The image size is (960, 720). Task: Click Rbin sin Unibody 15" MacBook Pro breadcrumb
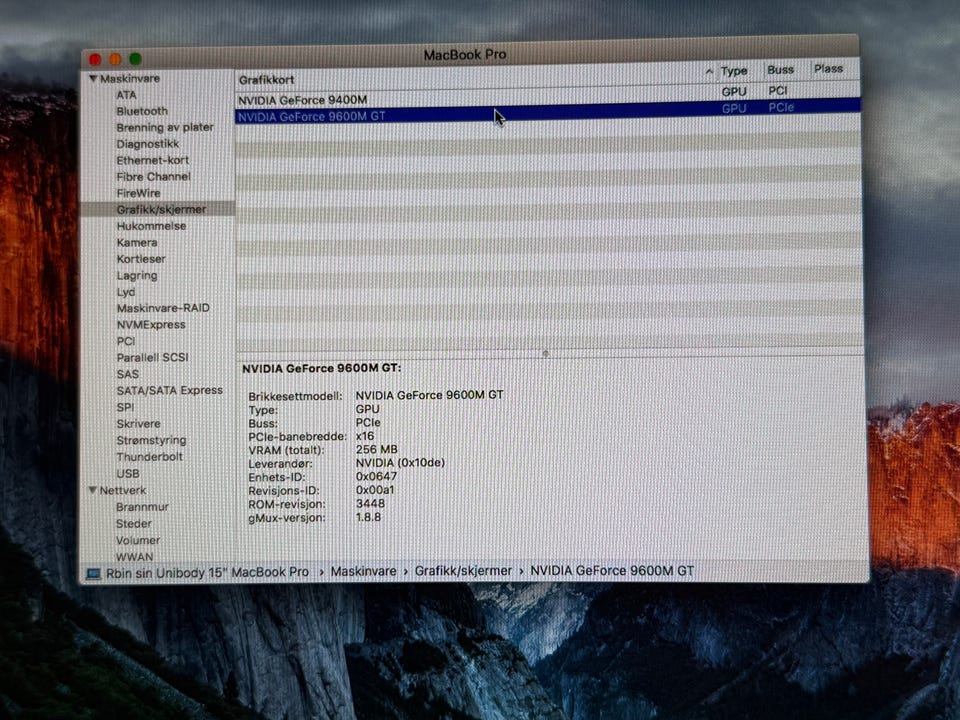(207, 573)
